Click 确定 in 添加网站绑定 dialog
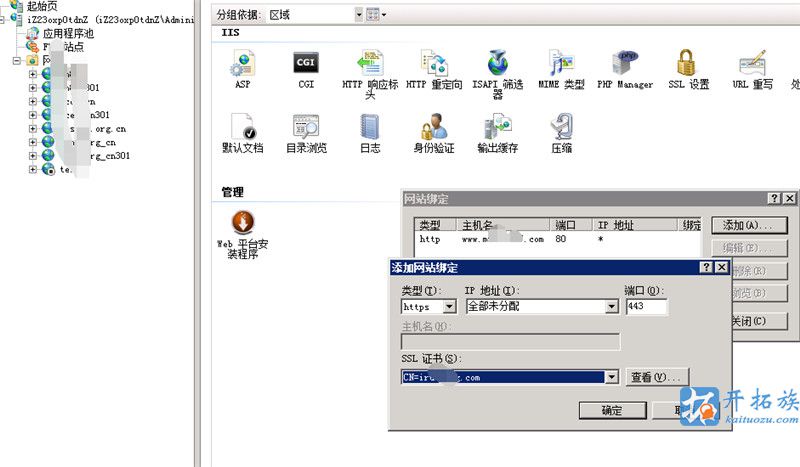800x467 pixels. pyautogui.click(x=612, y=410)
